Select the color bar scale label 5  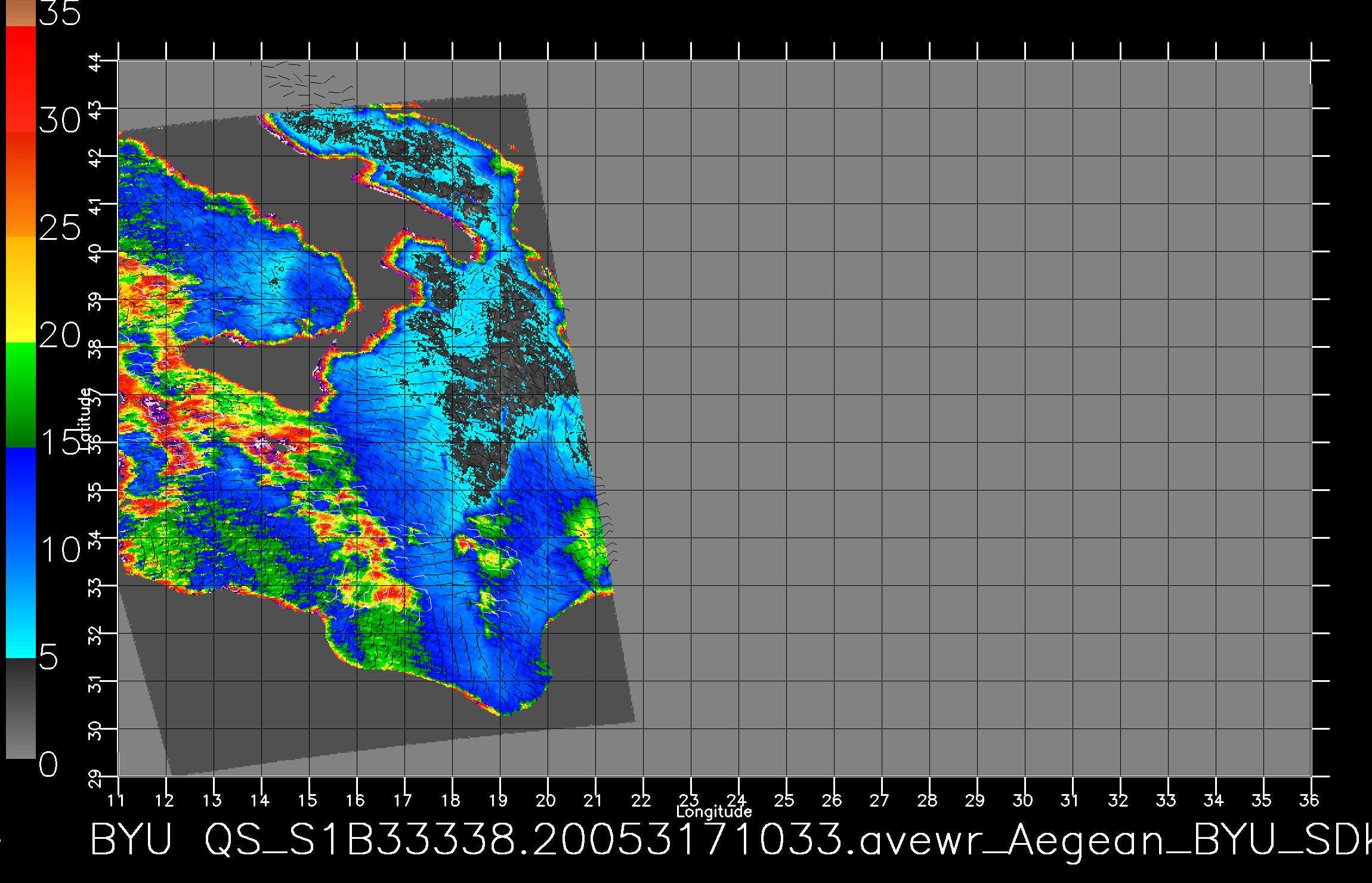click(x=49, y=657)
